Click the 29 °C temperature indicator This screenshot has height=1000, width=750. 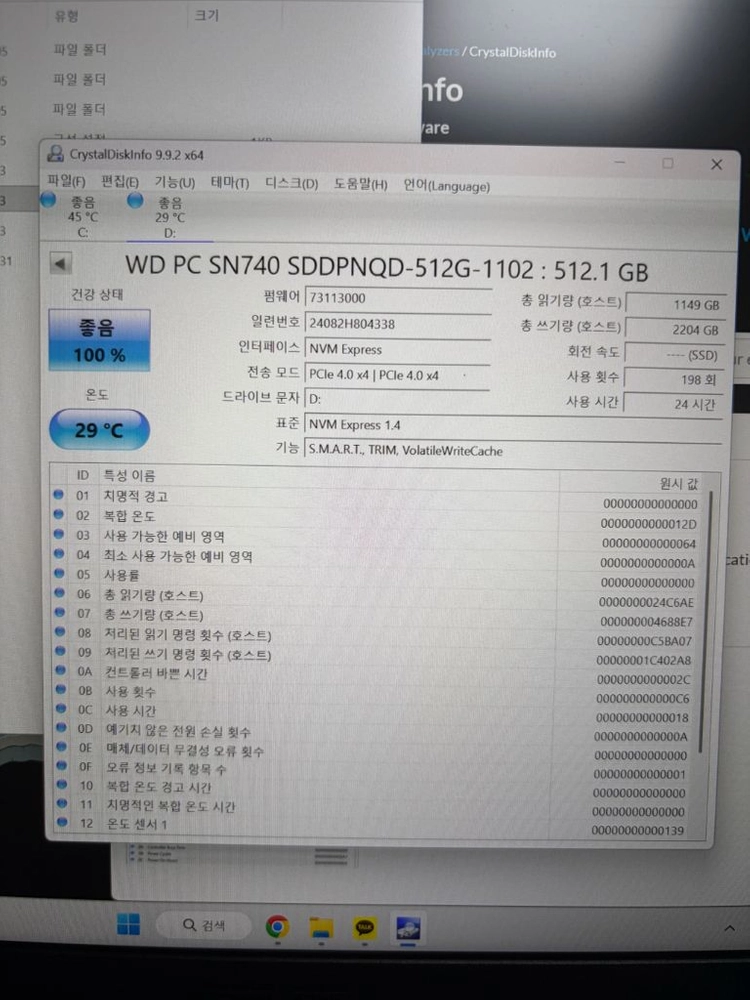(x=99, y=430)
